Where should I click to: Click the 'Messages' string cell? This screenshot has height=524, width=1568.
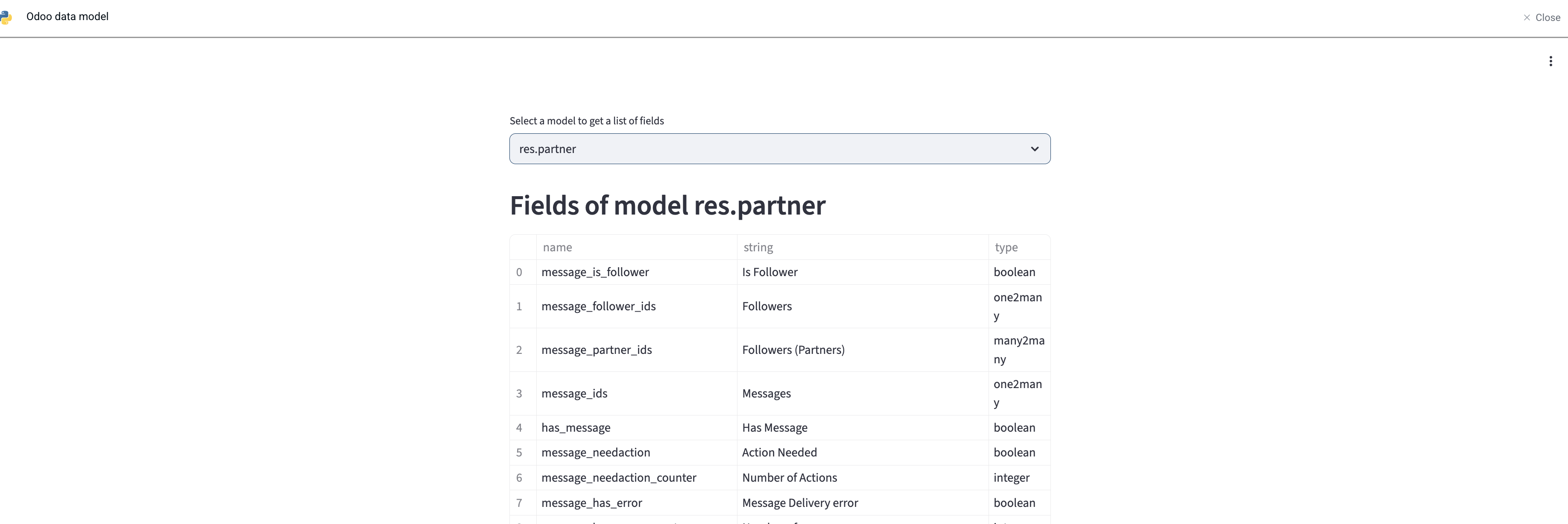click(x=863, y=394)
